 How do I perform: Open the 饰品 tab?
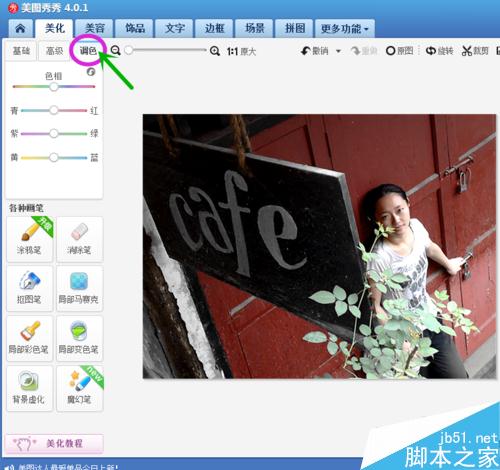click(x=135, y=28)
